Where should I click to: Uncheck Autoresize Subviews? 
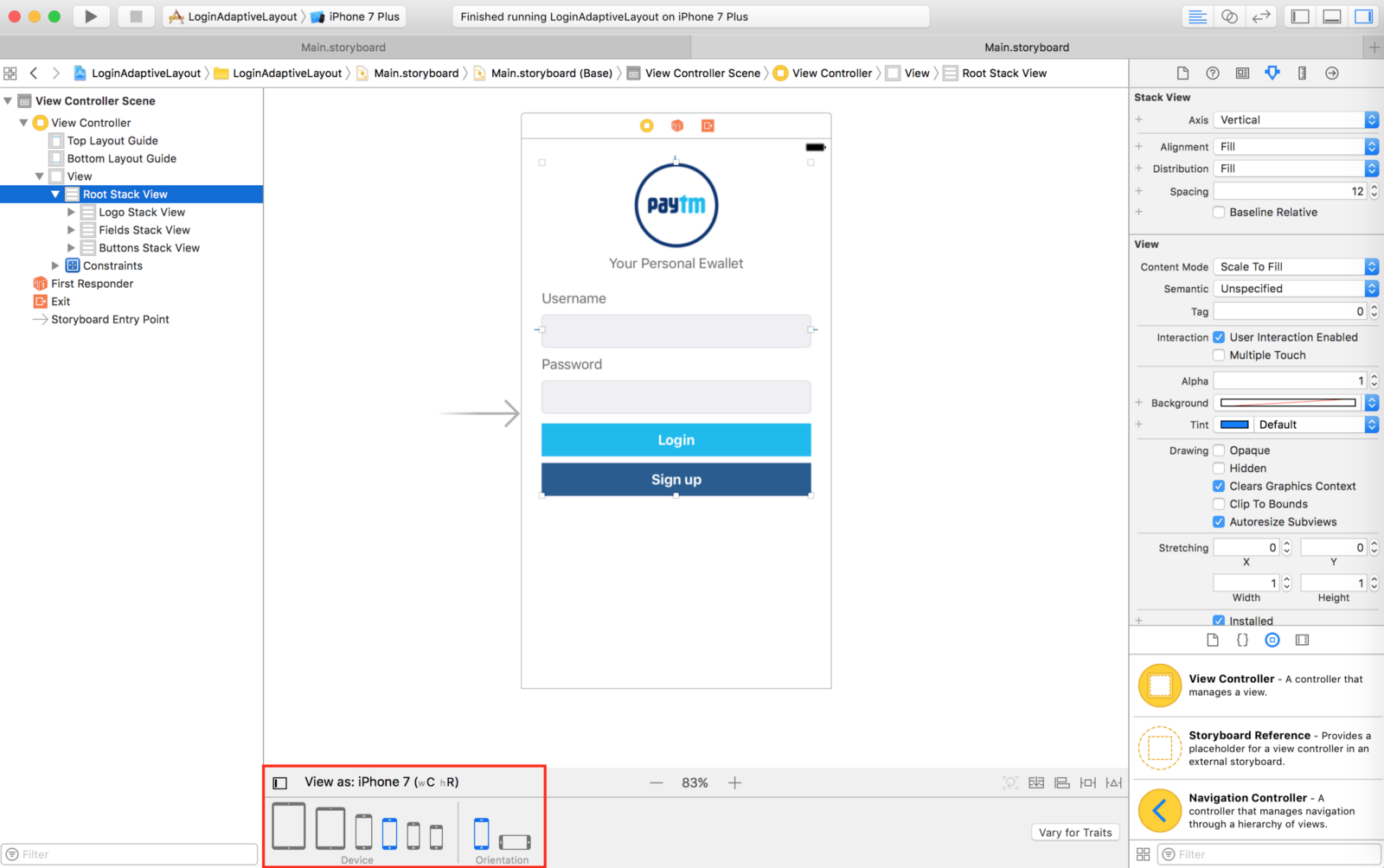pyautogui.click(x=1219, y=522)
